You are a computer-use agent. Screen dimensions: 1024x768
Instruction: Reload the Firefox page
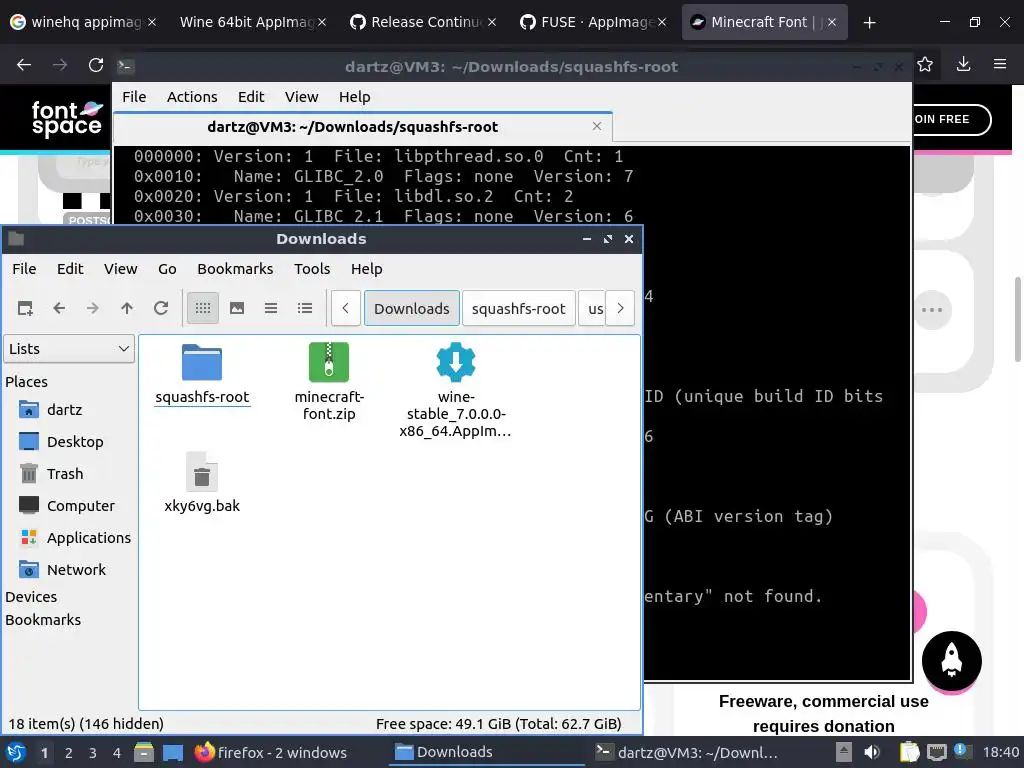click(x=96, y=65)
